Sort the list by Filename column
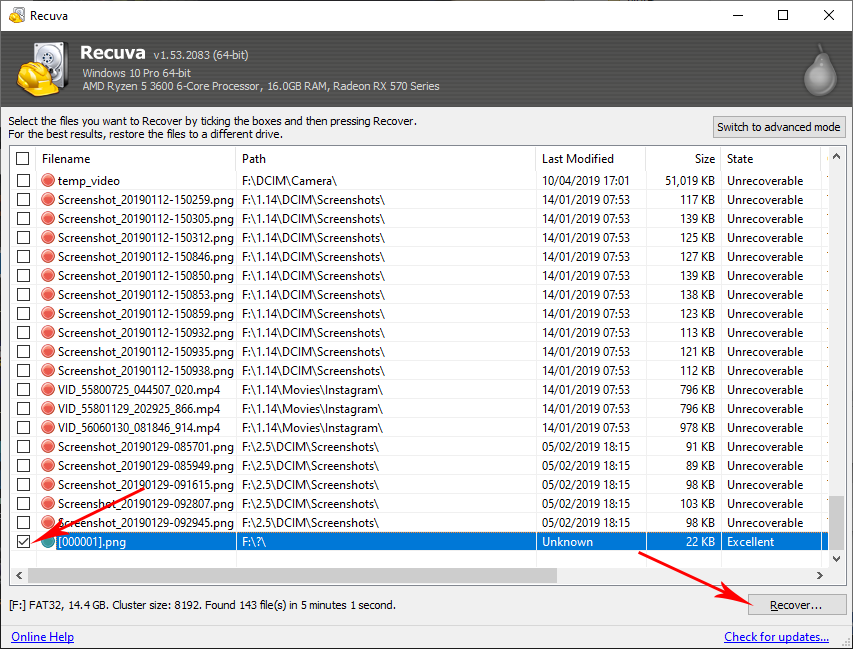The image size is (853, 649). 136,159
